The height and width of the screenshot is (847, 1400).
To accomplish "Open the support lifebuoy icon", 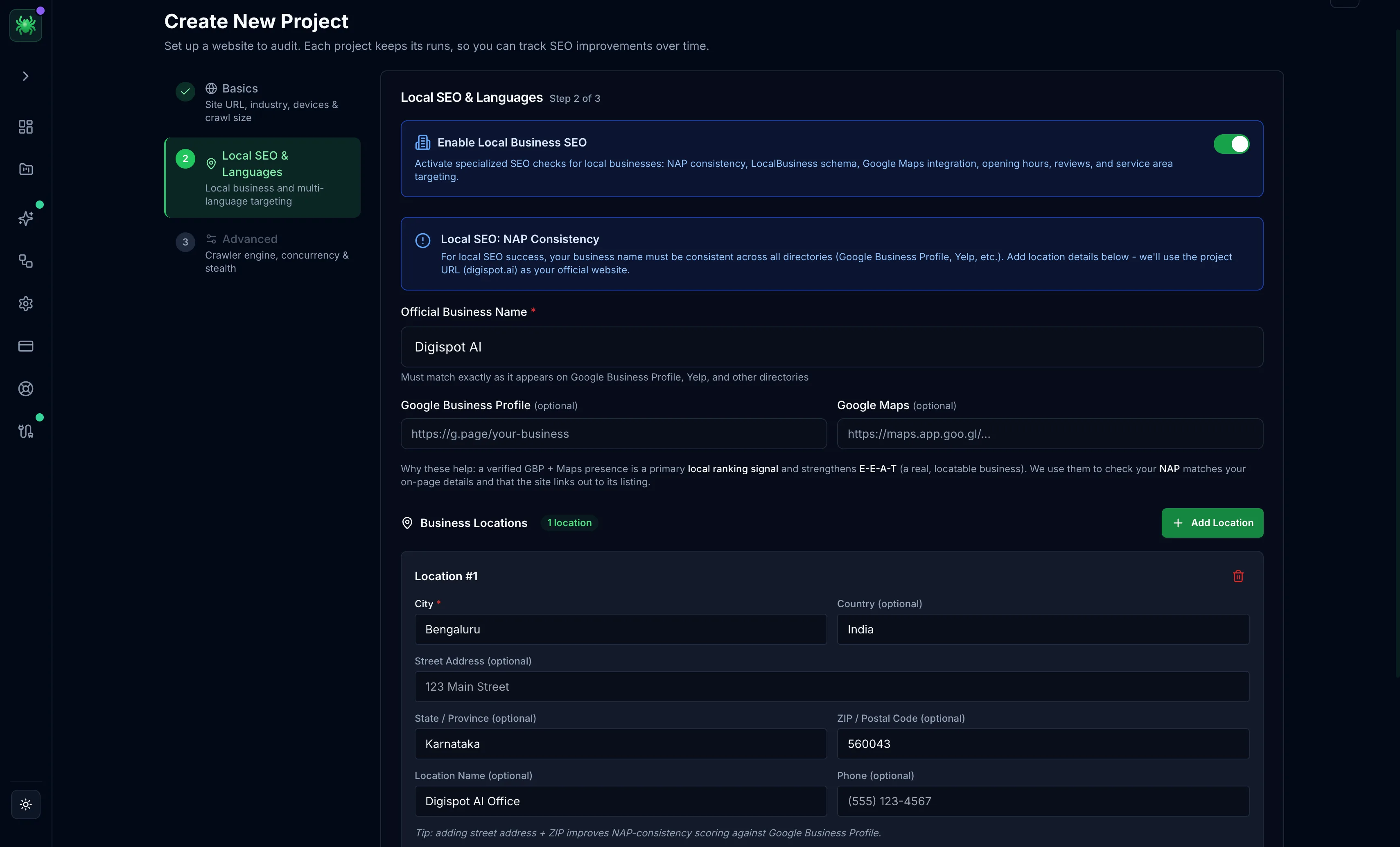I will pos(25,389).
